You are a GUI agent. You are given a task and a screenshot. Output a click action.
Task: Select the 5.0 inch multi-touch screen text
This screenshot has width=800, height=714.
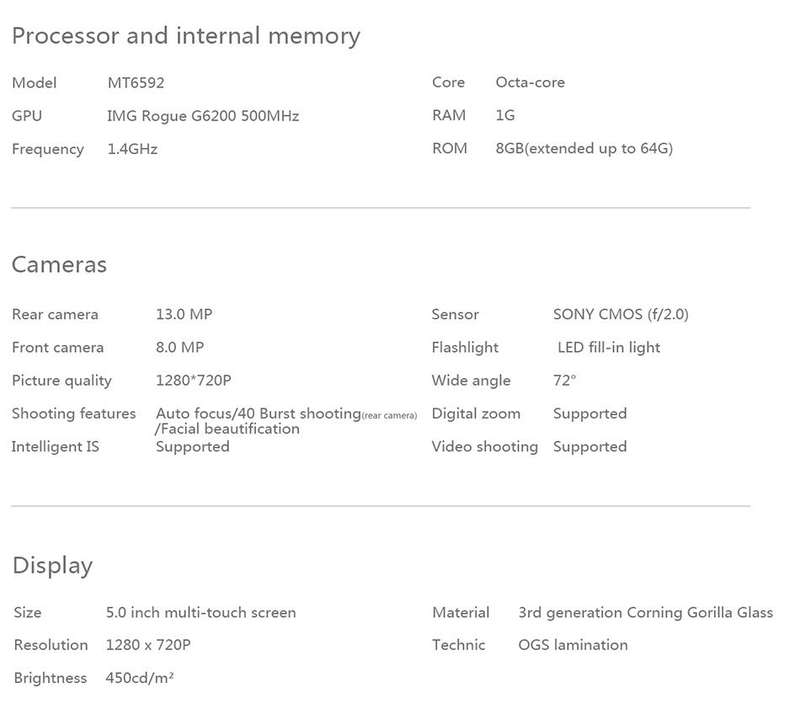201,612
